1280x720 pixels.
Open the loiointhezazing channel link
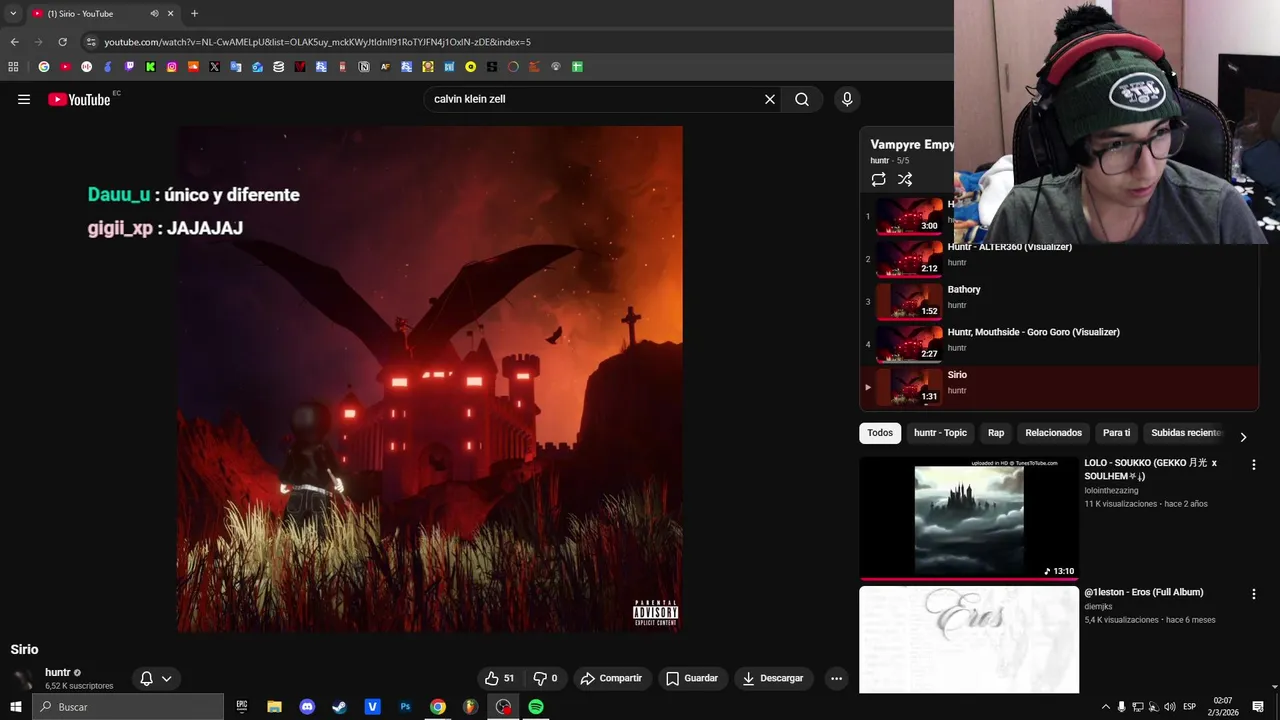[1111, 491]
